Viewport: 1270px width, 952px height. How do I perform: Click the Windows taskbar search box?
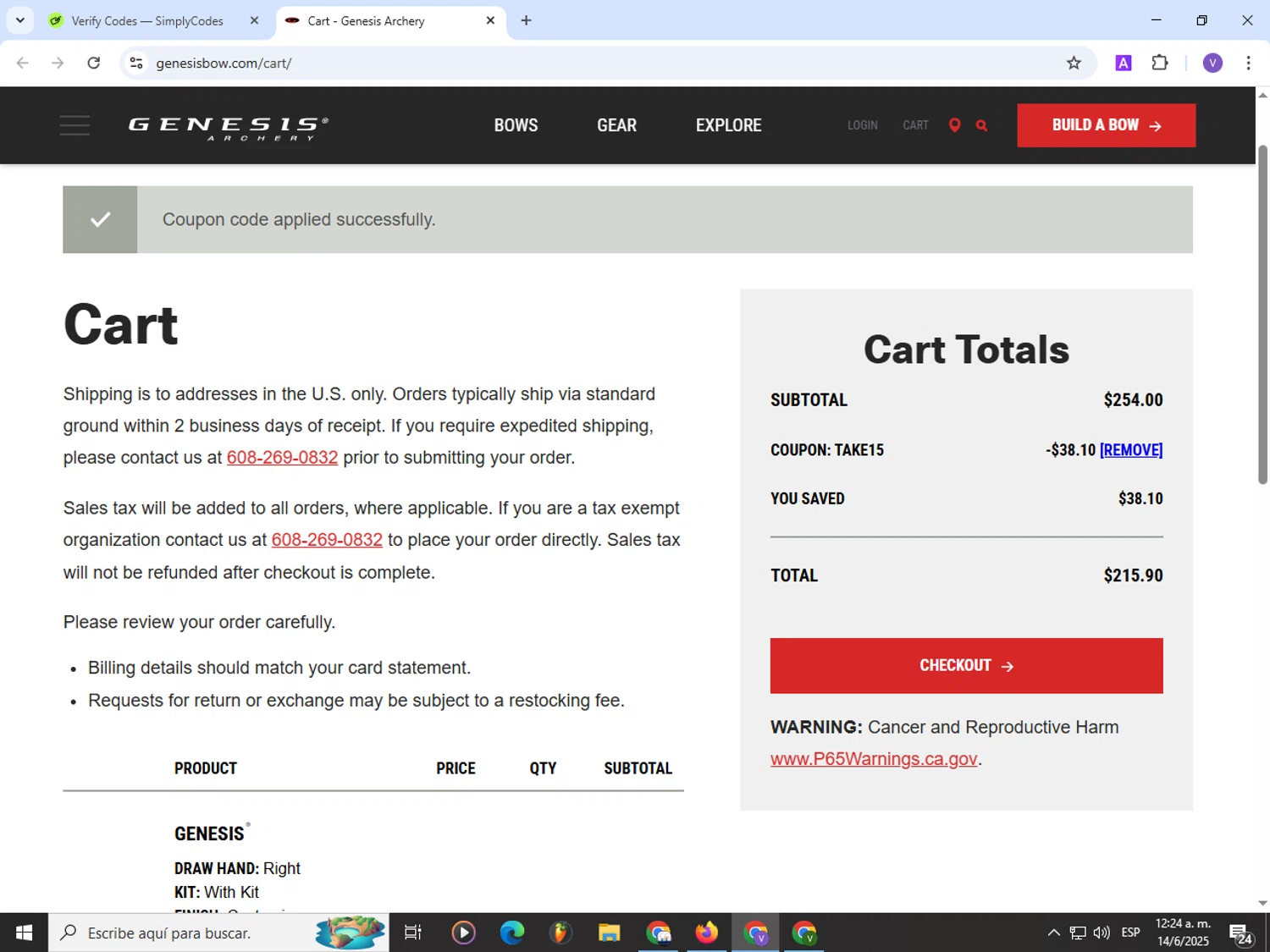point(218,933)
